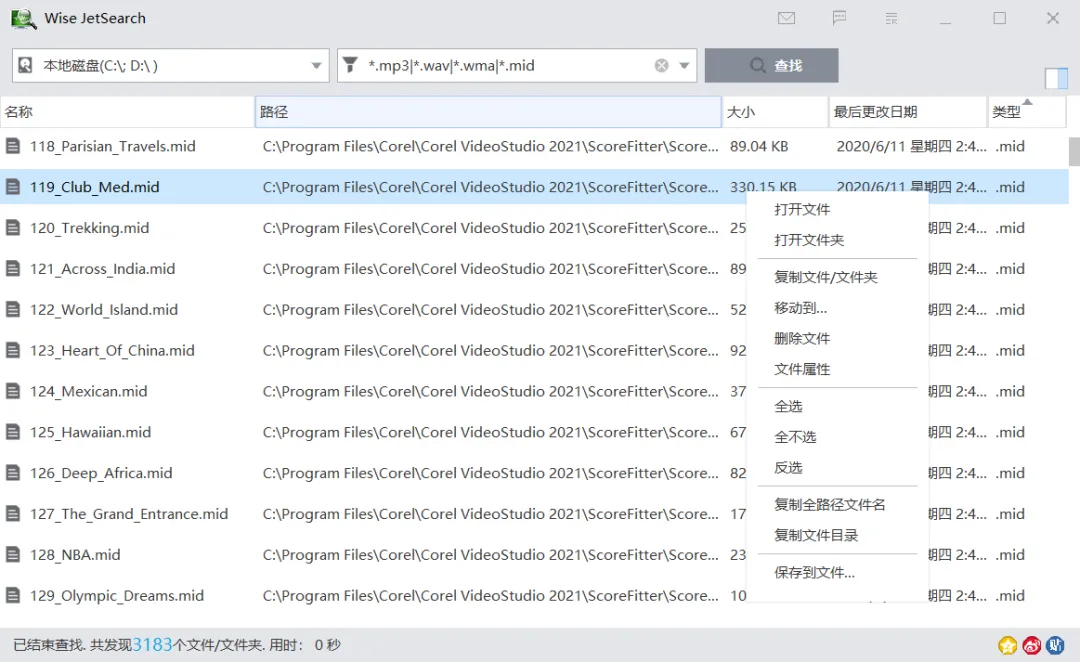Click file icon of 129_Olympic_Dreams.mid
1080x662 pixels.
click(x=12, y=595)
